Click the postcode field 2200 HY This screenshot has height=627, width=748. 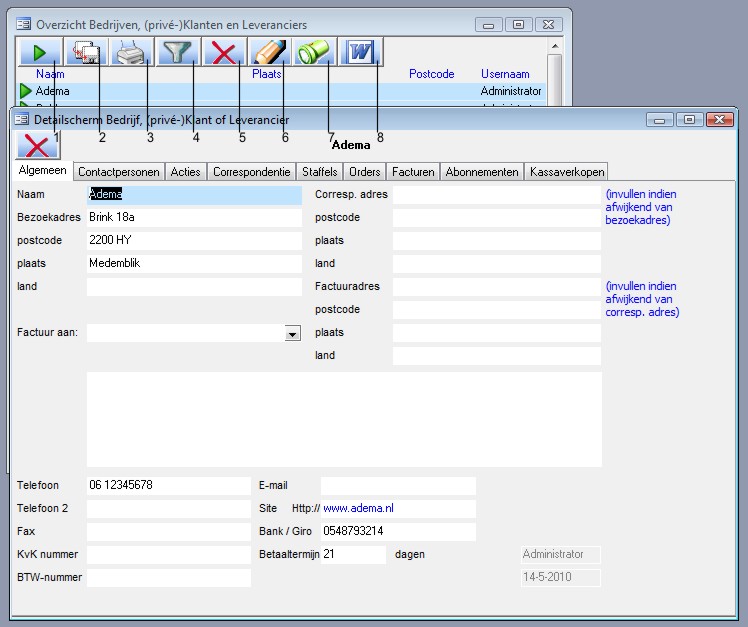click(x=194, y=240)
